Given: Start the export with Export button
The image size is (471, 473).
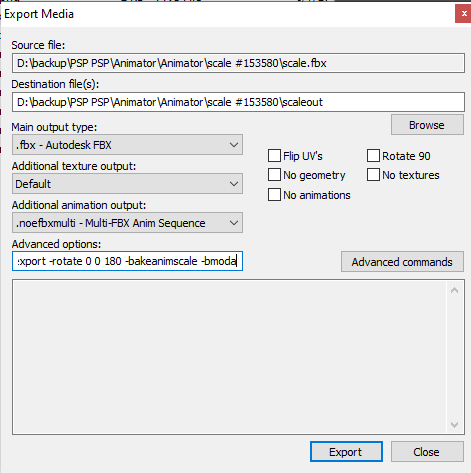Looking at the screenshot, I should 346,452.
